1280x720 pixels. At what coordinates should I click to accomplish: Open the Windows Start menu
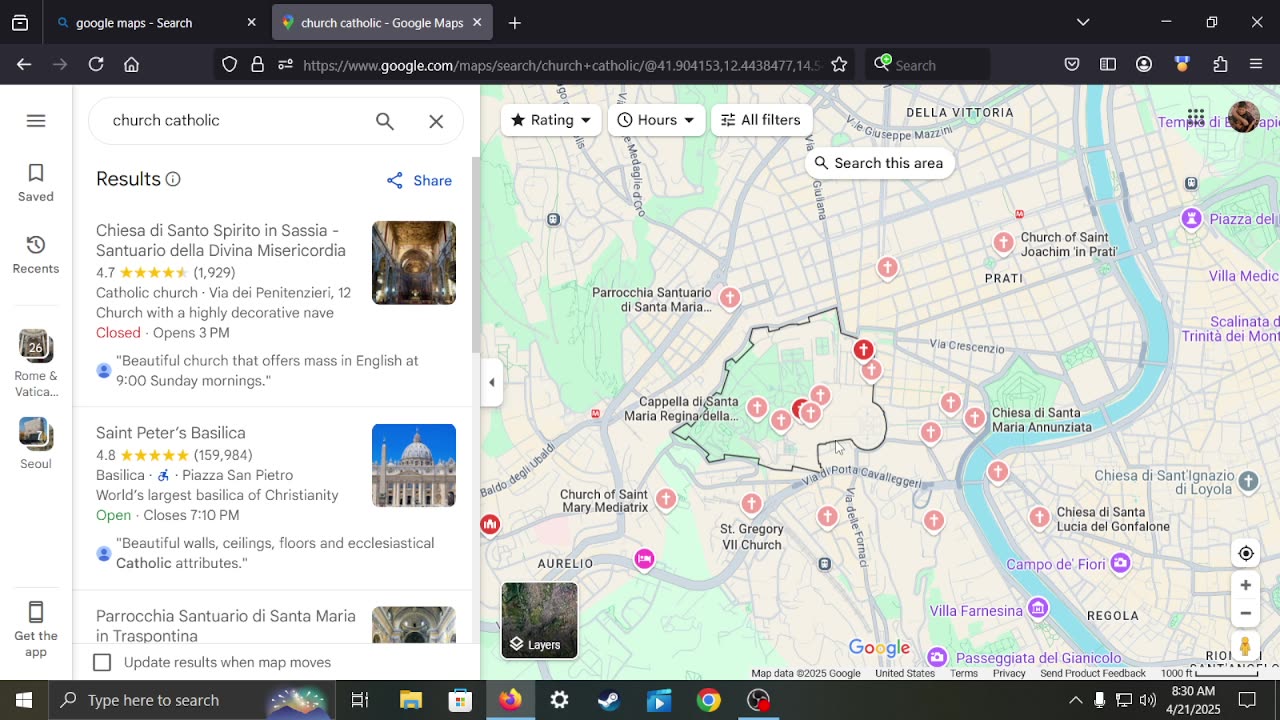point(24,700)
